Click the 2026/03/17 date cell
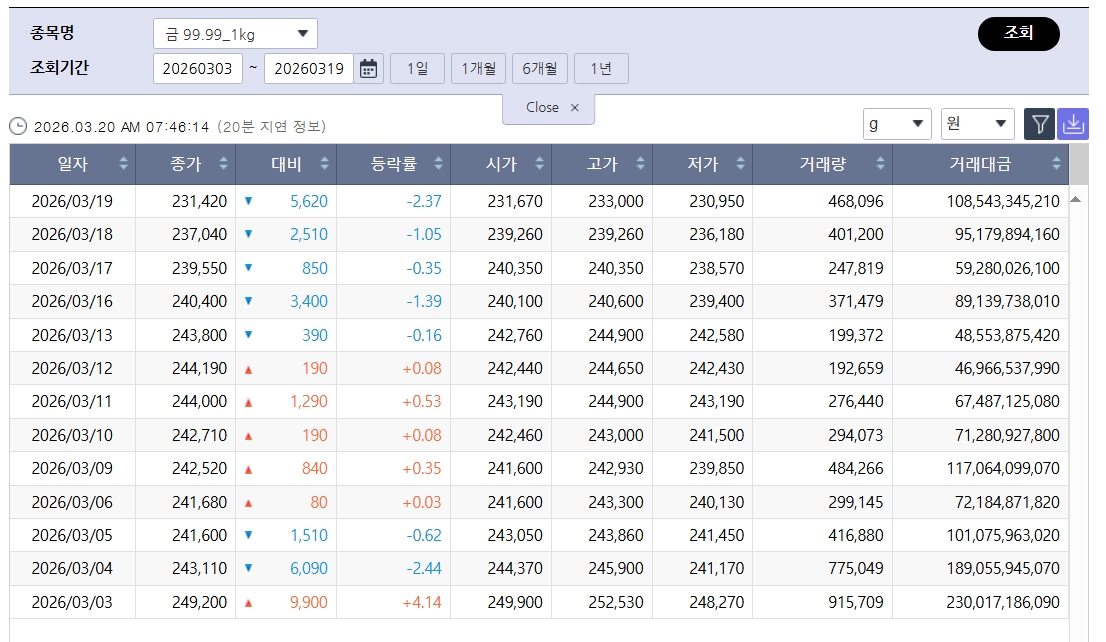 coord(72,268)
